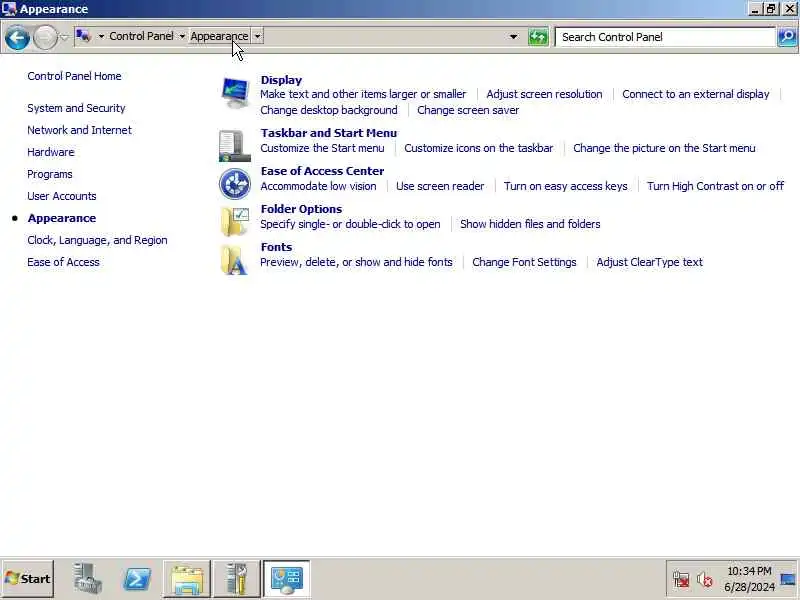Open Clock, Language, and Region
This screenshot has height=600, width=800.
point(97,240)
